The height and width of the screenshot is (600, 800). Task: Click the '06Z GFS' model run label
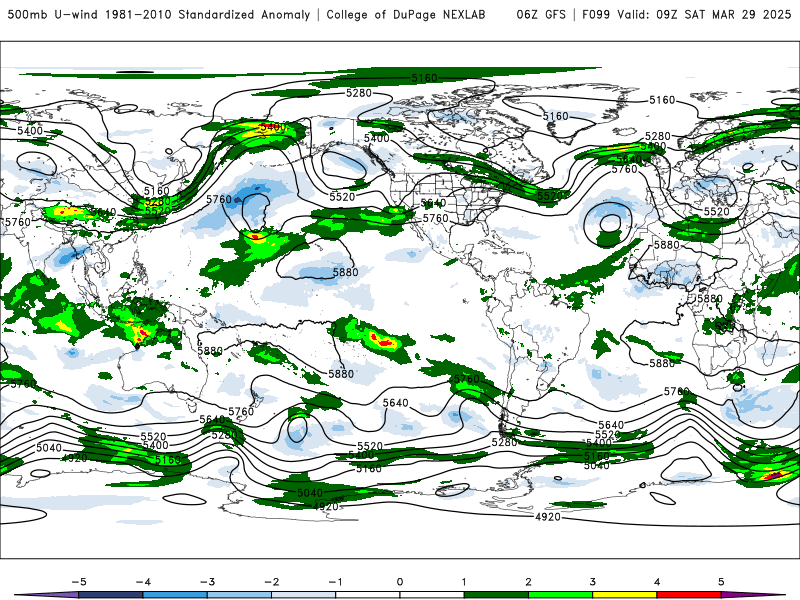click(541, 14)
